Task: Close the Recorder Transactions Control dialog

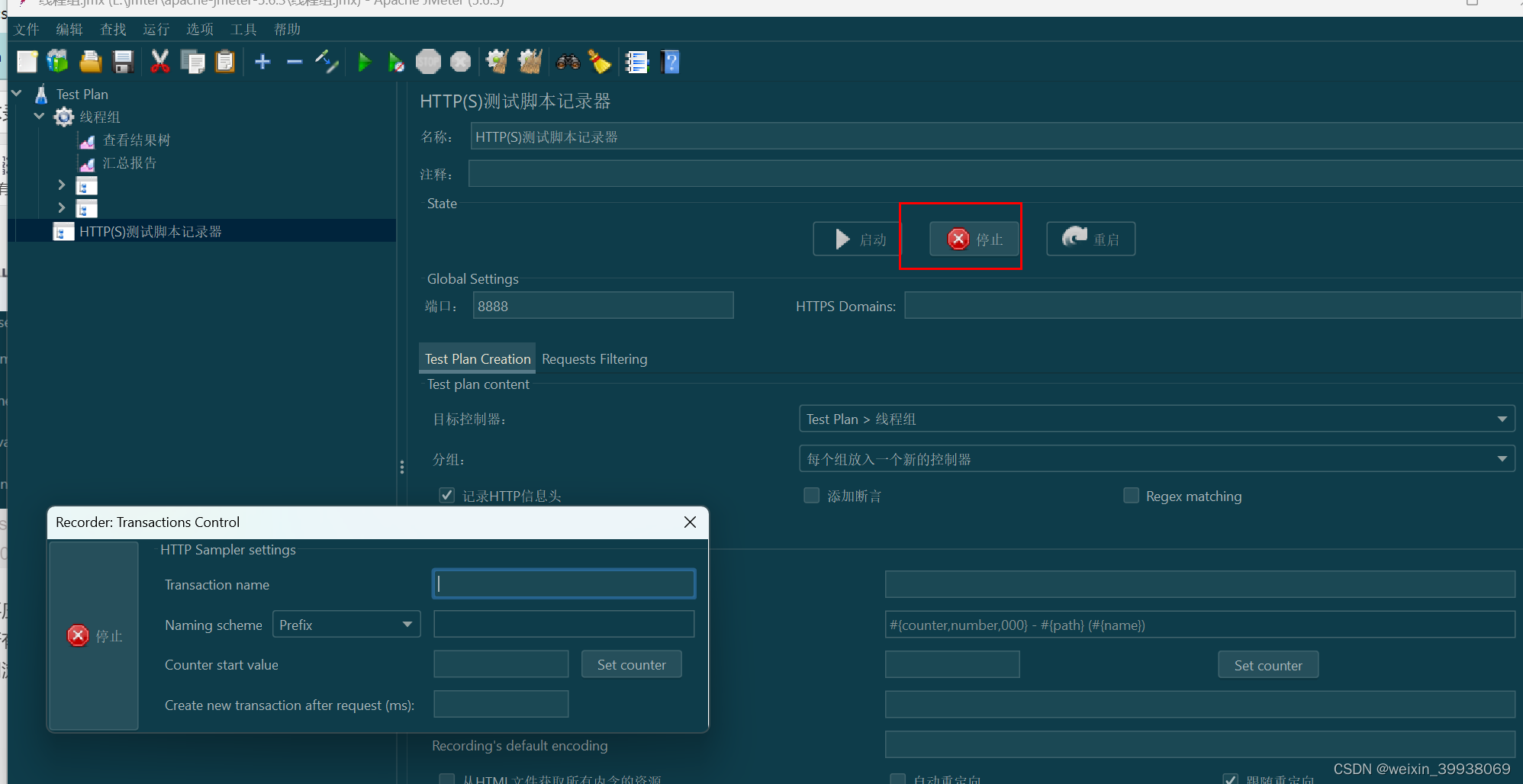Action: [690, 522]
